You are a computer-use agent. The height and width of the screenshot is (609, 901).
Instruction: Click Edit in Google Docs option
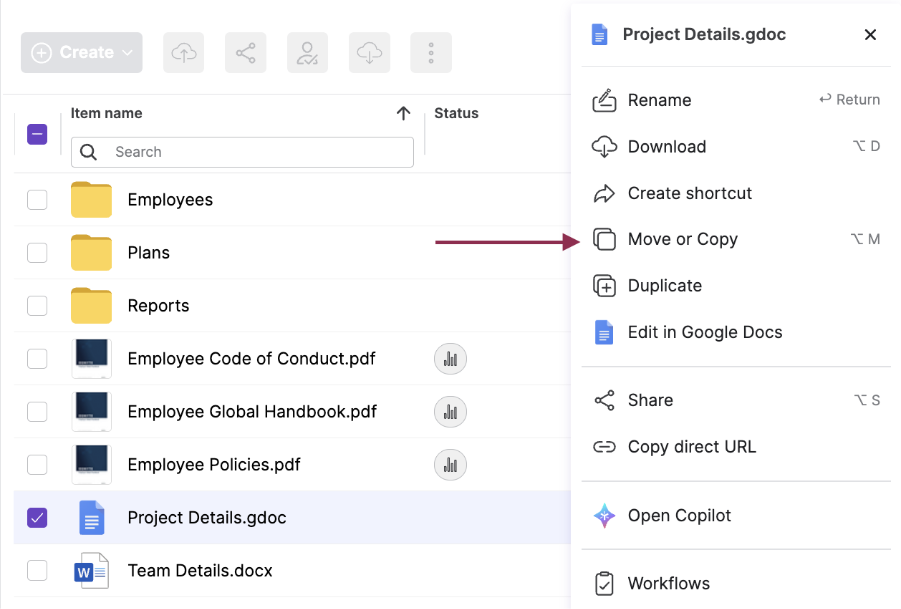(704, 332)
